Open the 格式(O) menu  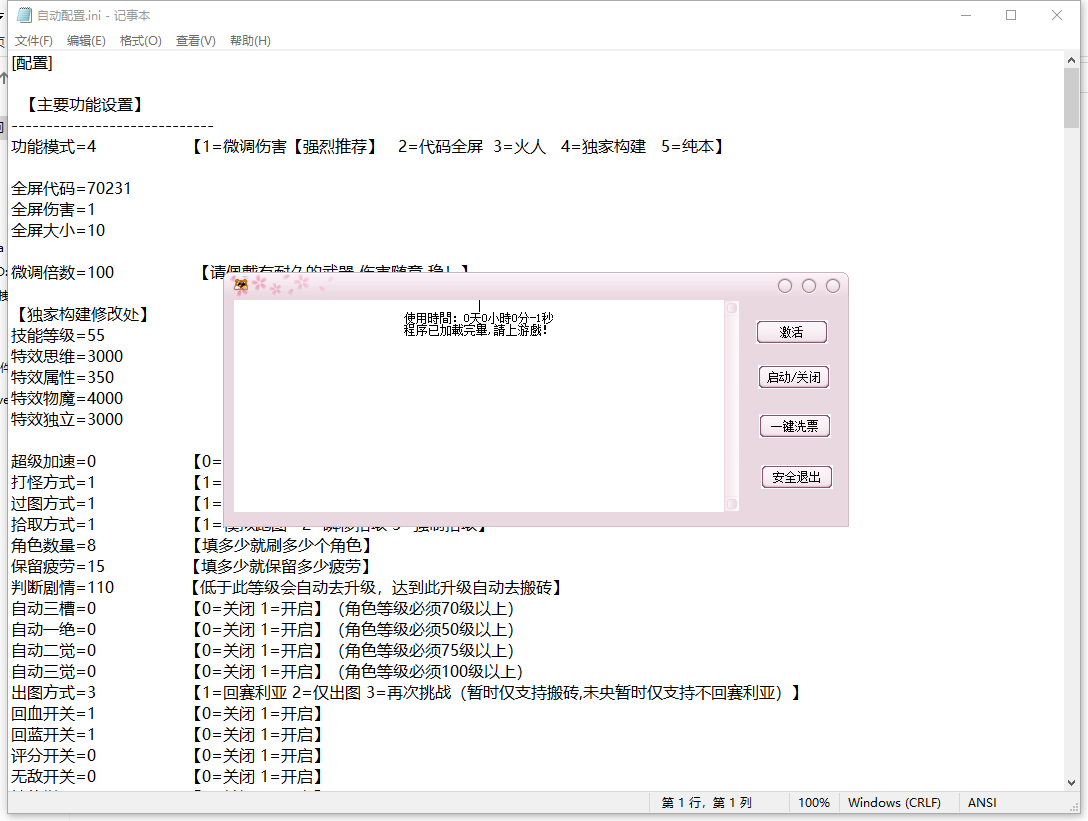click(x=140, y=41)
